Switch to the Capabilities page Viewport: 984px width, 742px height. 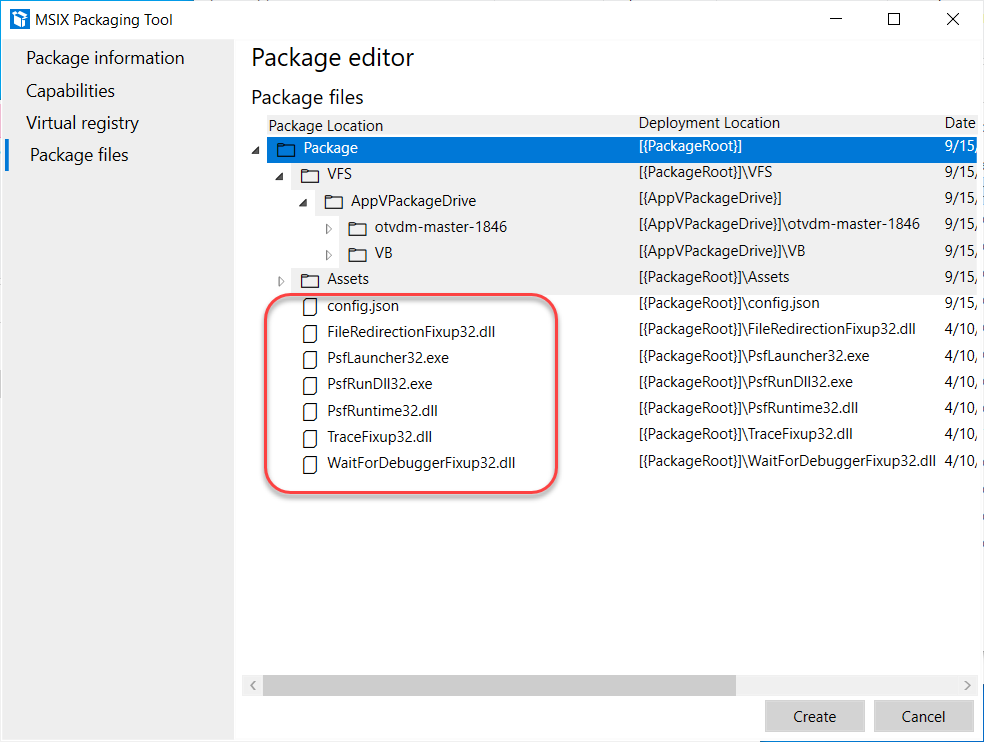[x=70, y=91]
